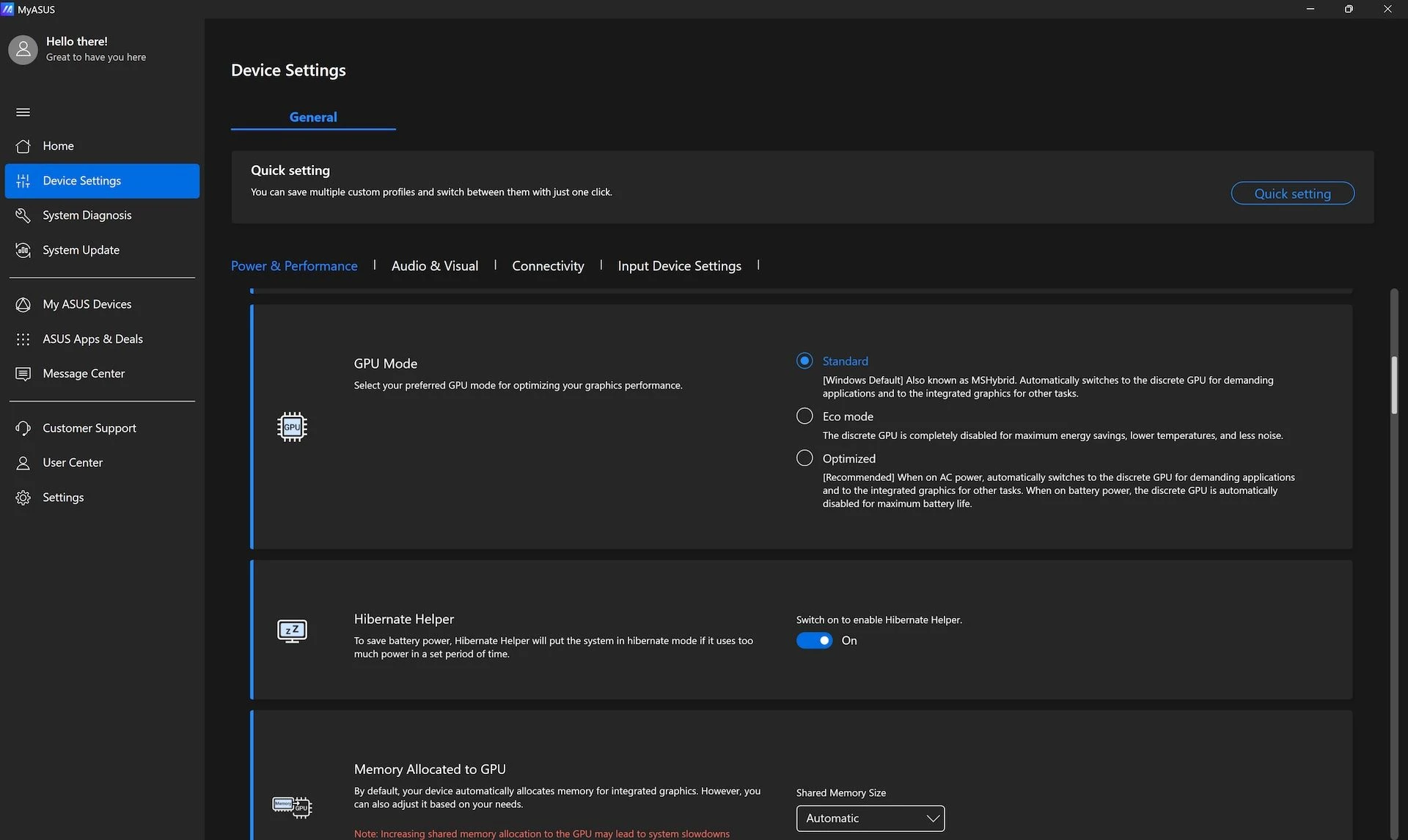
Task: Click the 'Eco mode' option label
Action: pyautogui.click(x=848, y=416)
